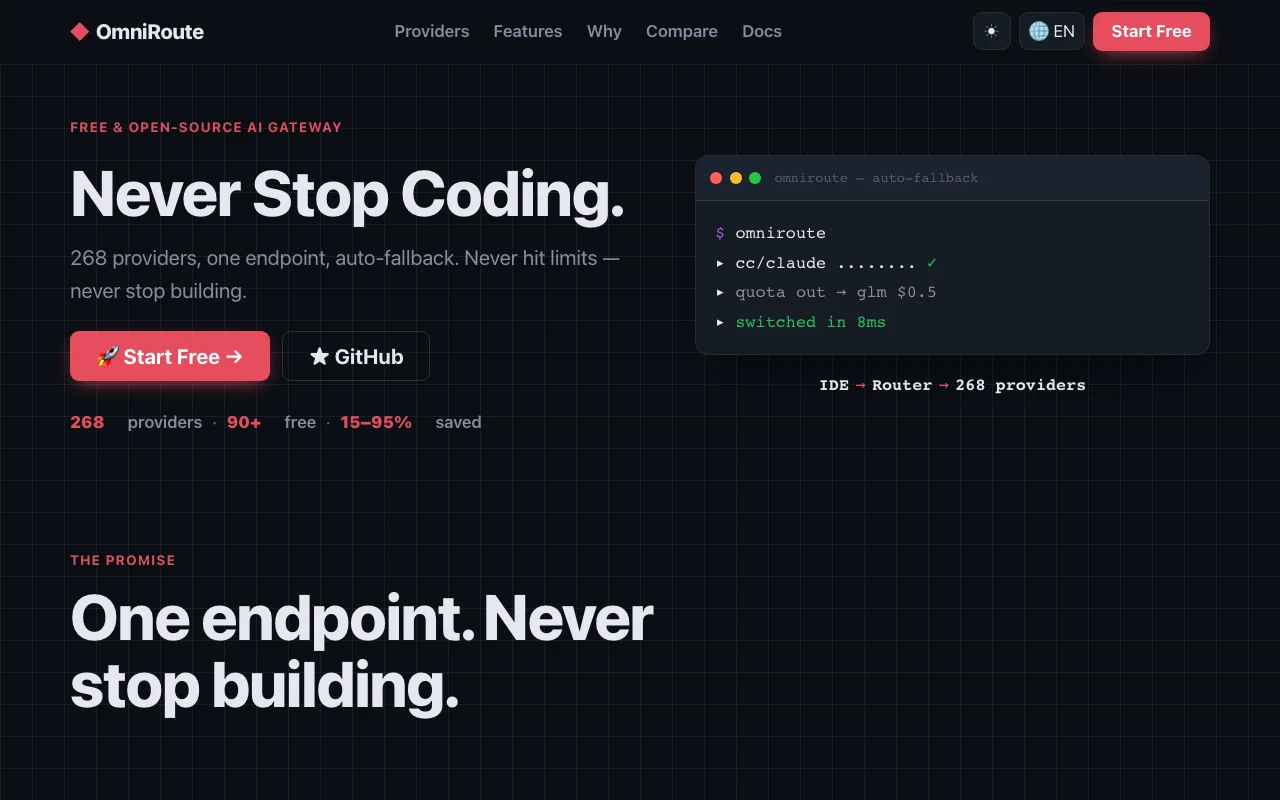Viewport: 1280px width, 800px height.
Task: Click the yellow dot in terminal window
Action: [736, 178]
